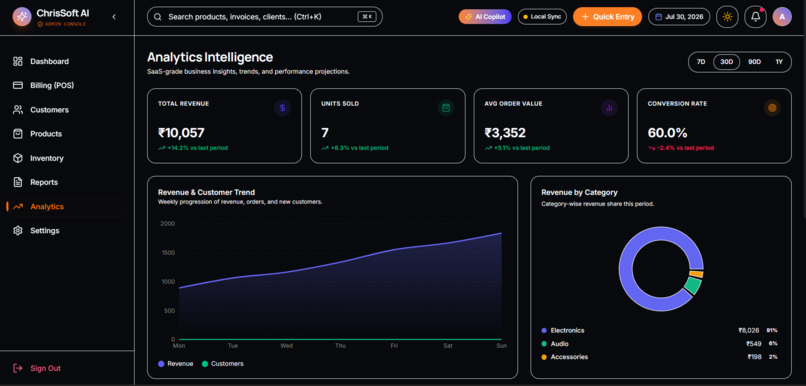Click the Settings gear icon
This screenshot has width=806, height=386.
coord(18,230)
